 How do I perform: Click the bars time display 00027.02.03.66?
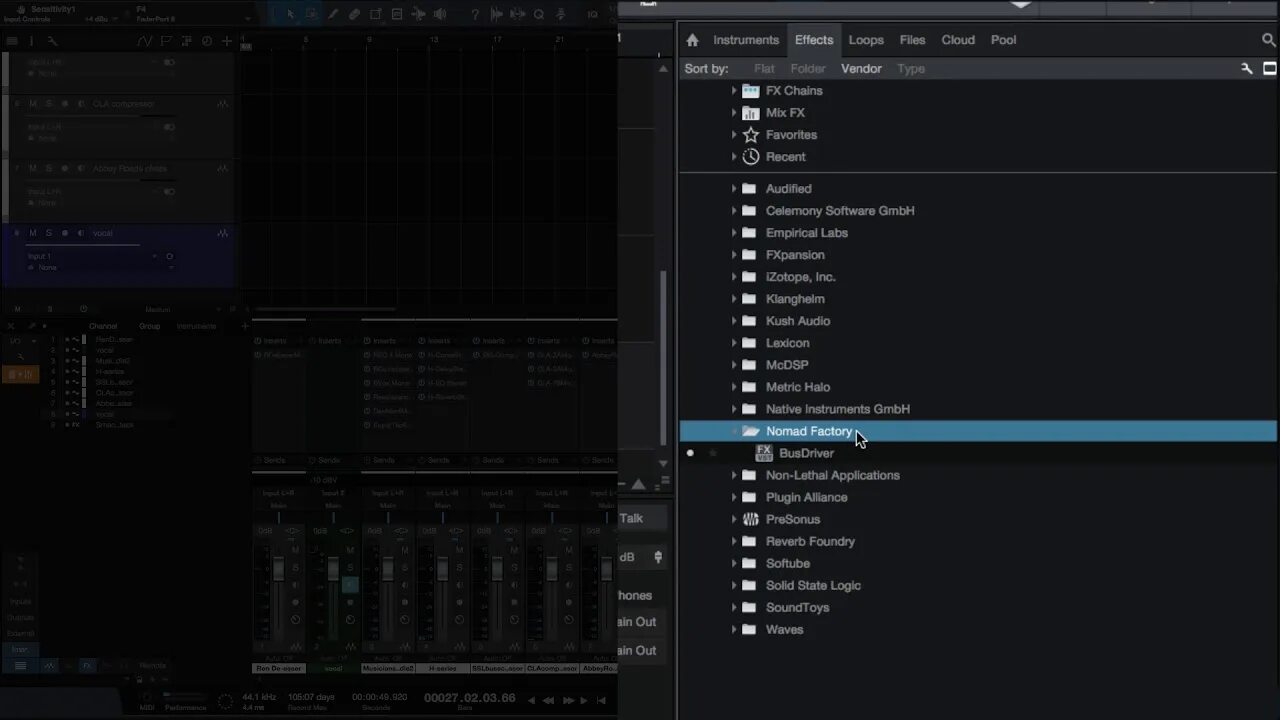(x=470, y=698)
